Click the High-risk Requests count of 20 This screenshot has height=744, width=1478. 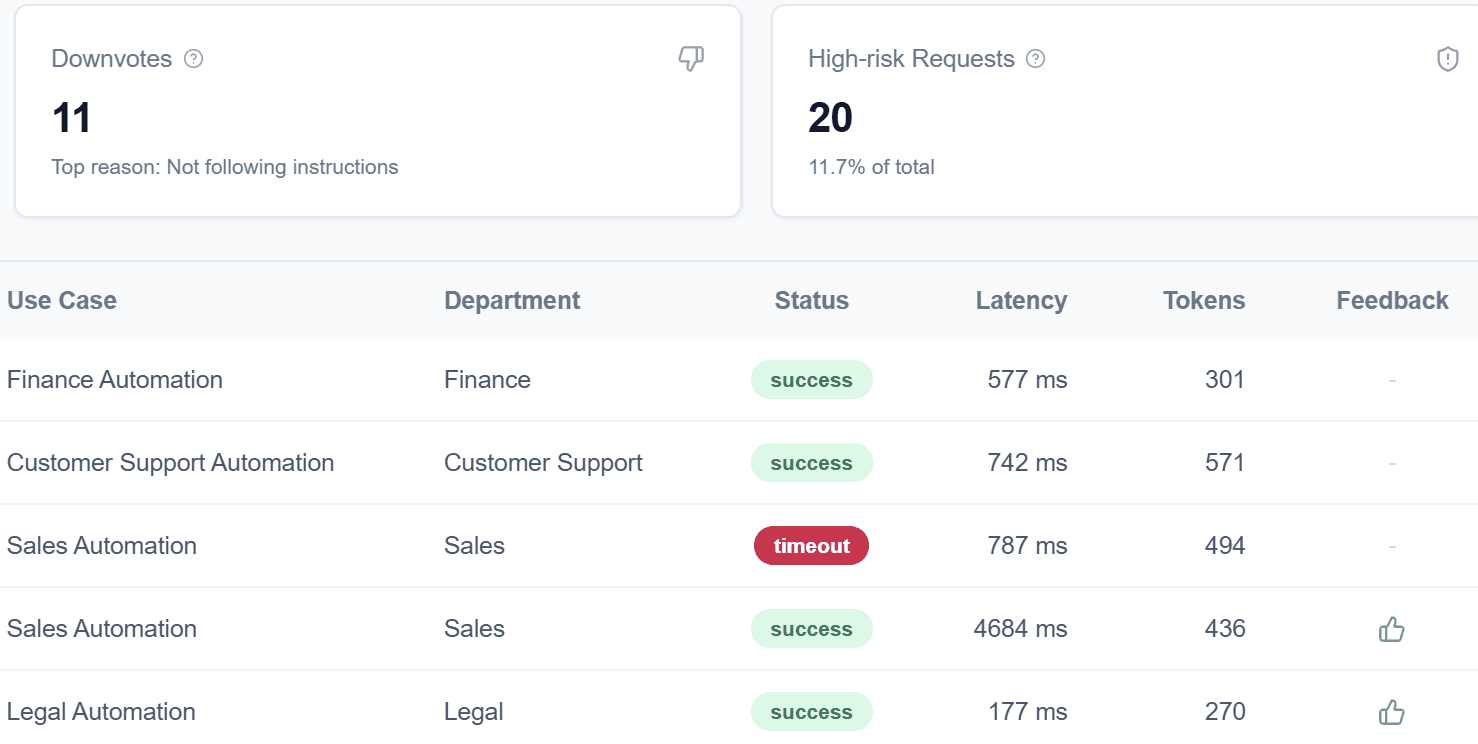click(x=829, y=117)
